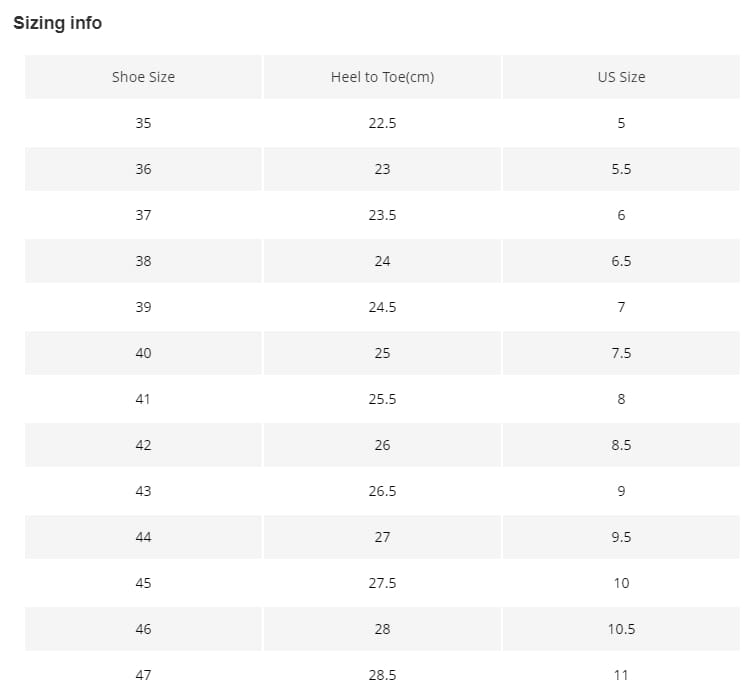Image resolution: width=749 pixels, height=700 pixels.
Task: Select US size 5.5 cell
Action: click(621, 169)
